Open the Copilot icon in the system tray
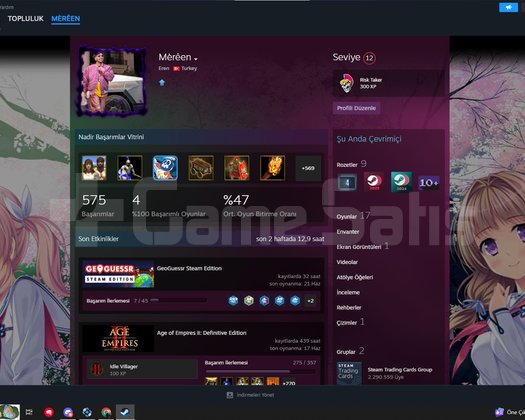This screenshot has height=420, width=525. [x=499, y=412]
